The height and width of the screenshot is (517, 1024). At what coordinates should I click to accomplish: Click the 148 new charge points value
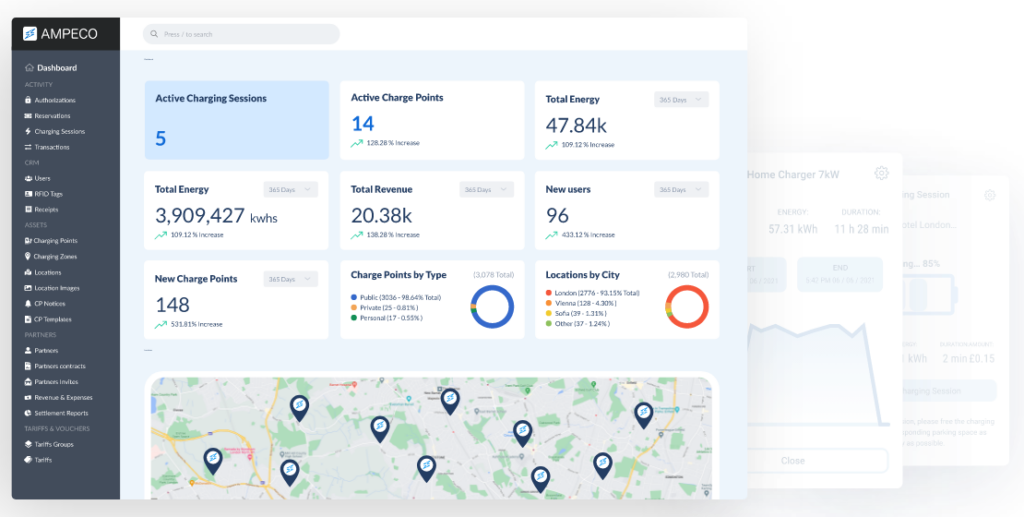pos(172,305)
